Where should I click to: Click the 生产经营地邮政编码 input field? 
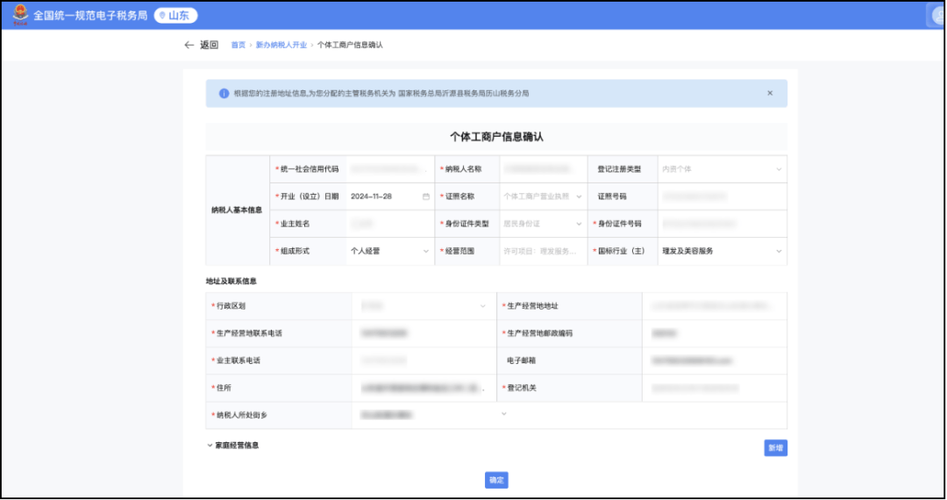714,333
